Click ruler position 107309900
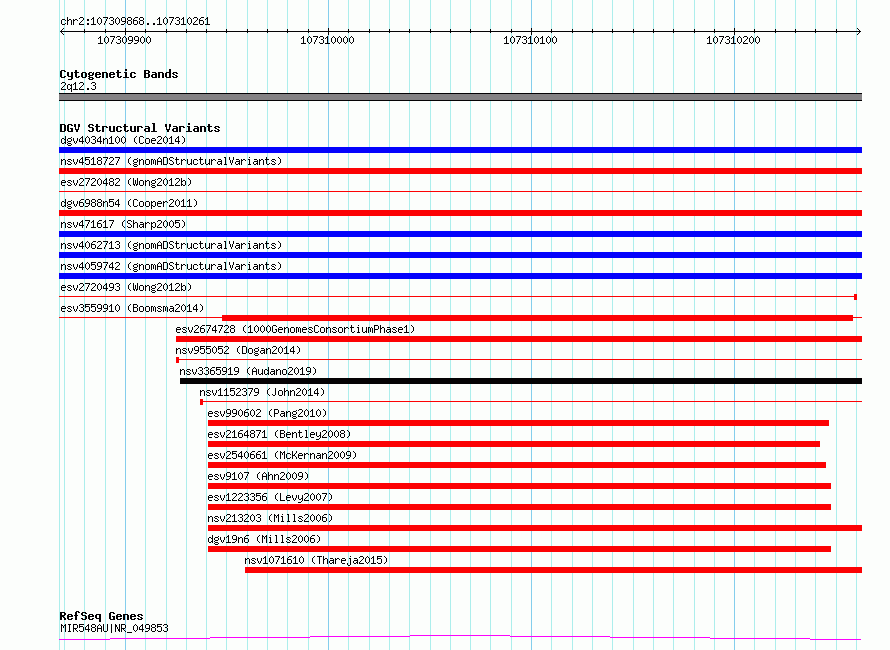The height and width of the screenshot is (650, 890). point(124,40)
